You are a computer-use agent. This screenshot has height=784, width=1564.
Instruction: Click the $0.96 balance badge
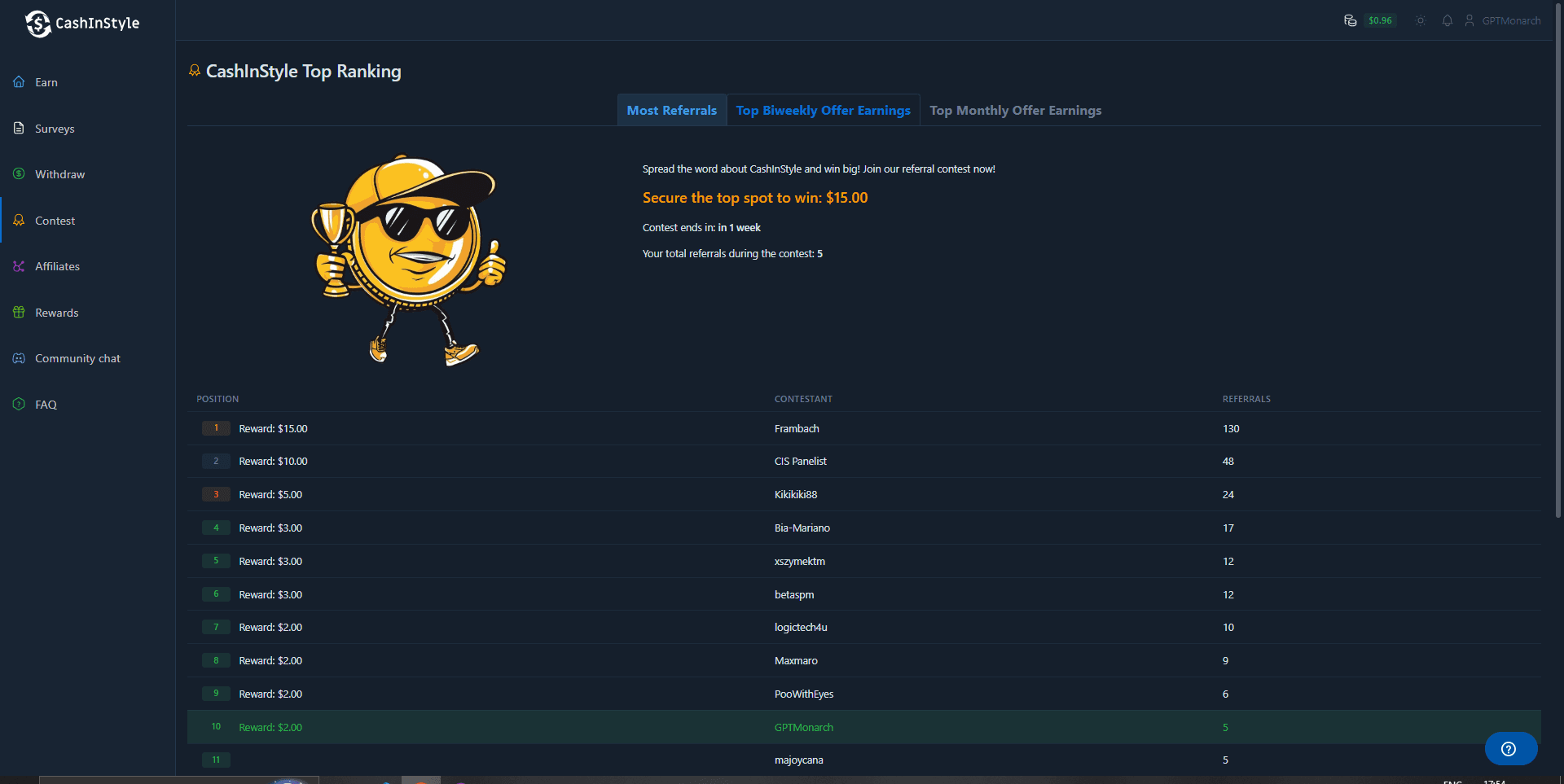tap(1380, 20)
